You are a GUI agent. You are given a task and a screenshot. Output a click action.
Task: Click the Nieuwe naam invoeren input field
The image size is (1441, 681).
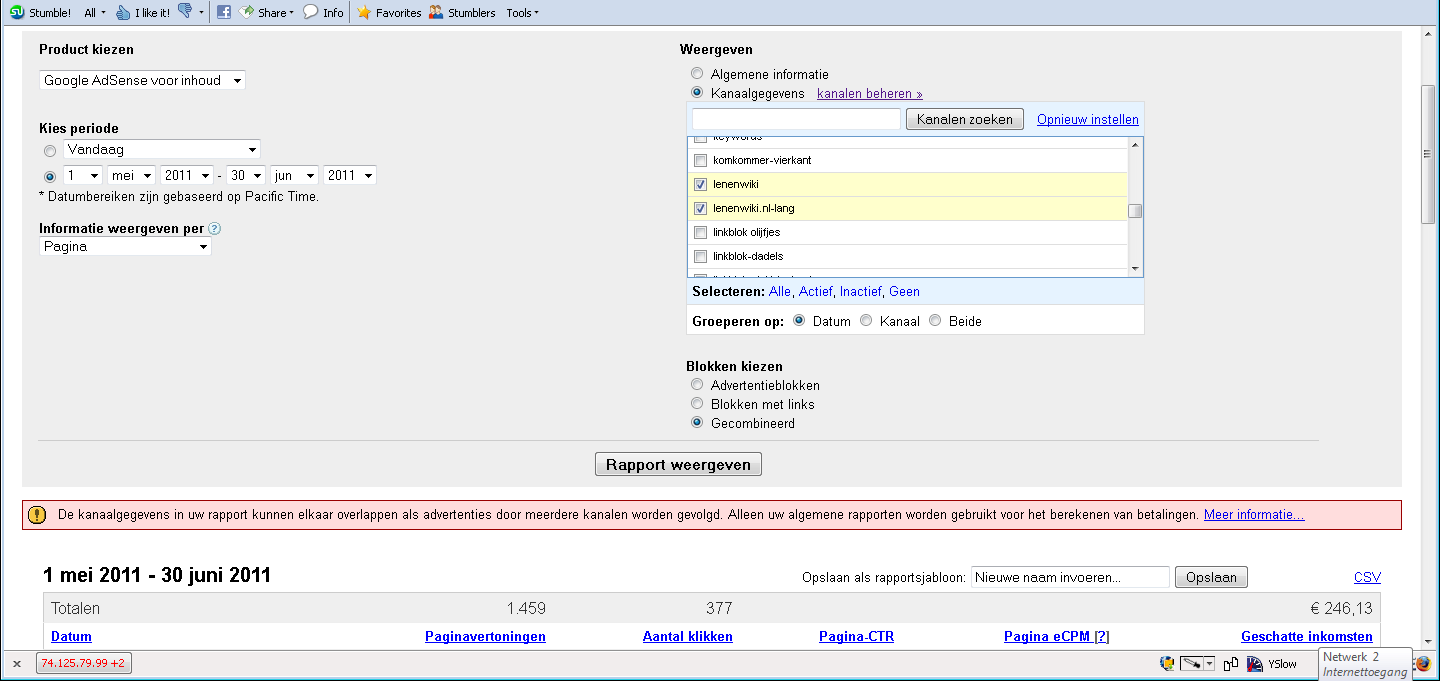click(x=1070, y=577)
